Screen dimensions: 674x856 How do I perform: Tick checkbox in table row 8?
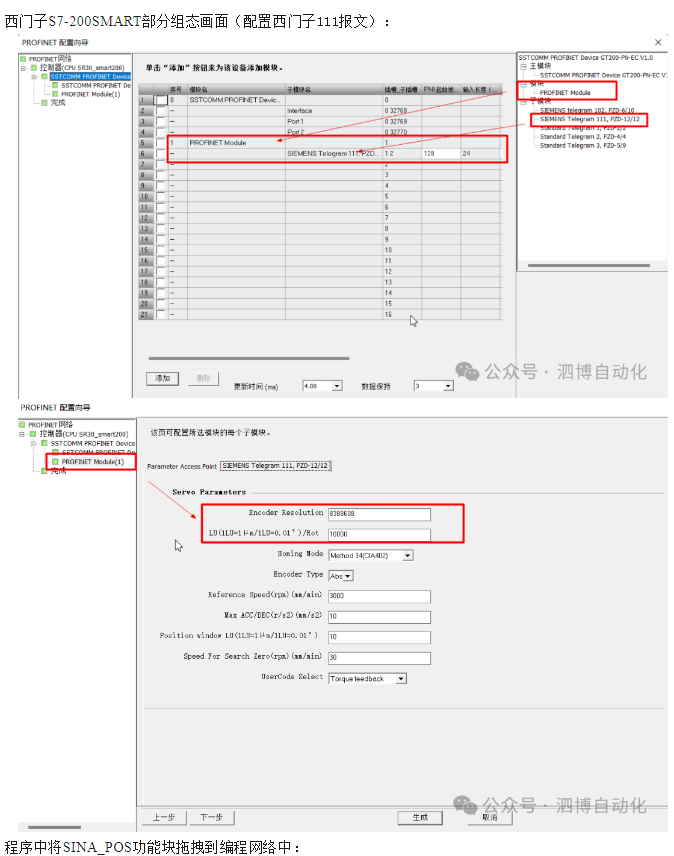160,175
